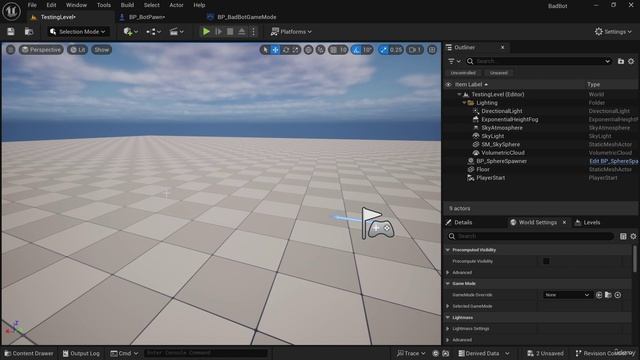
Task: Open the Cinematics toolbar menu
Action: pos(177,31)
